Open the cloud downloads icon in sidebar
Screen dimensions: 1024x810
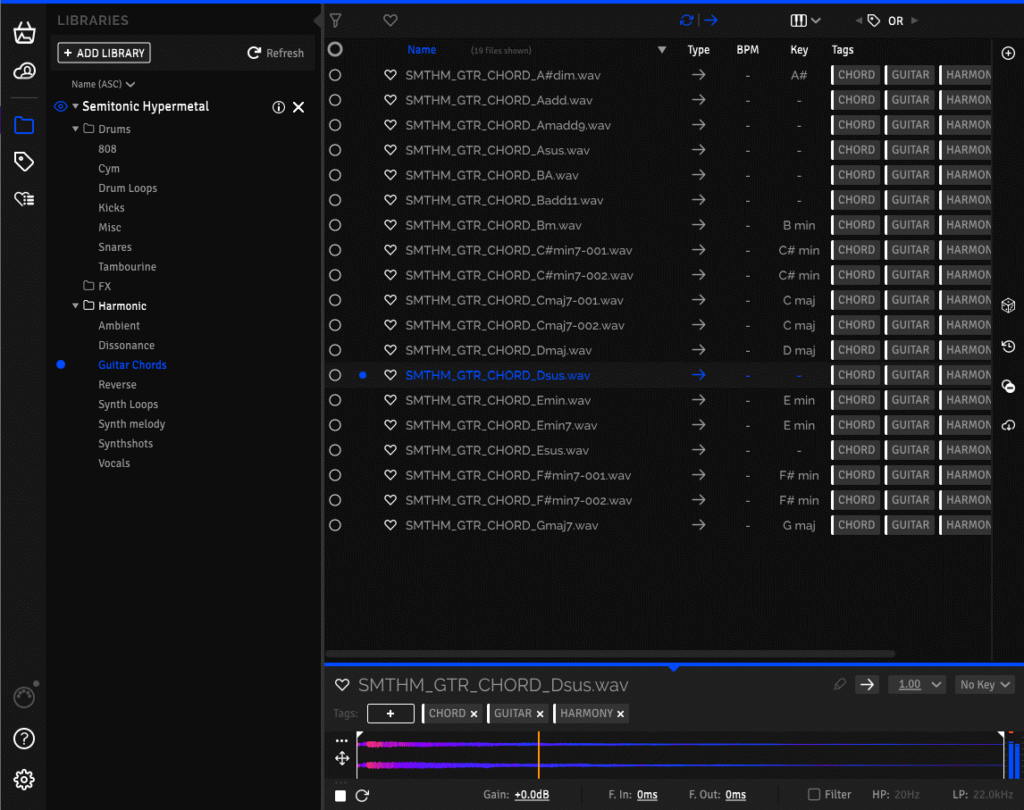(24, 71)
